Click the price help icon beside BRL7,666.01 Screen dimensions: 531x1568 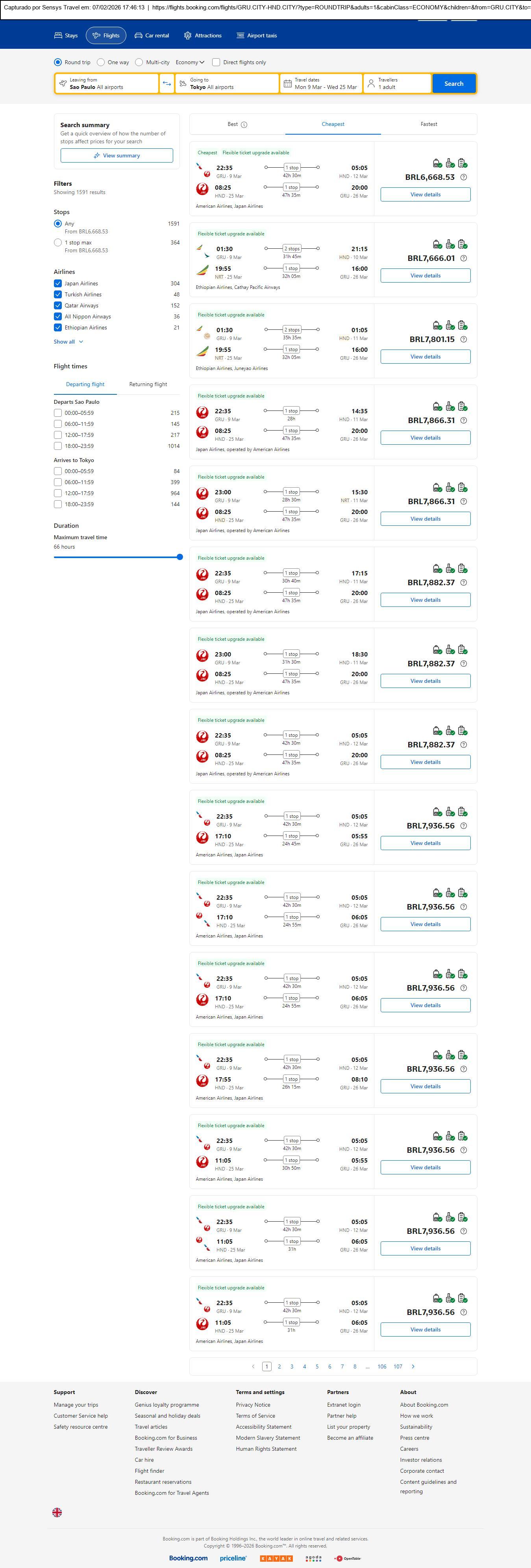coord(463,258)
